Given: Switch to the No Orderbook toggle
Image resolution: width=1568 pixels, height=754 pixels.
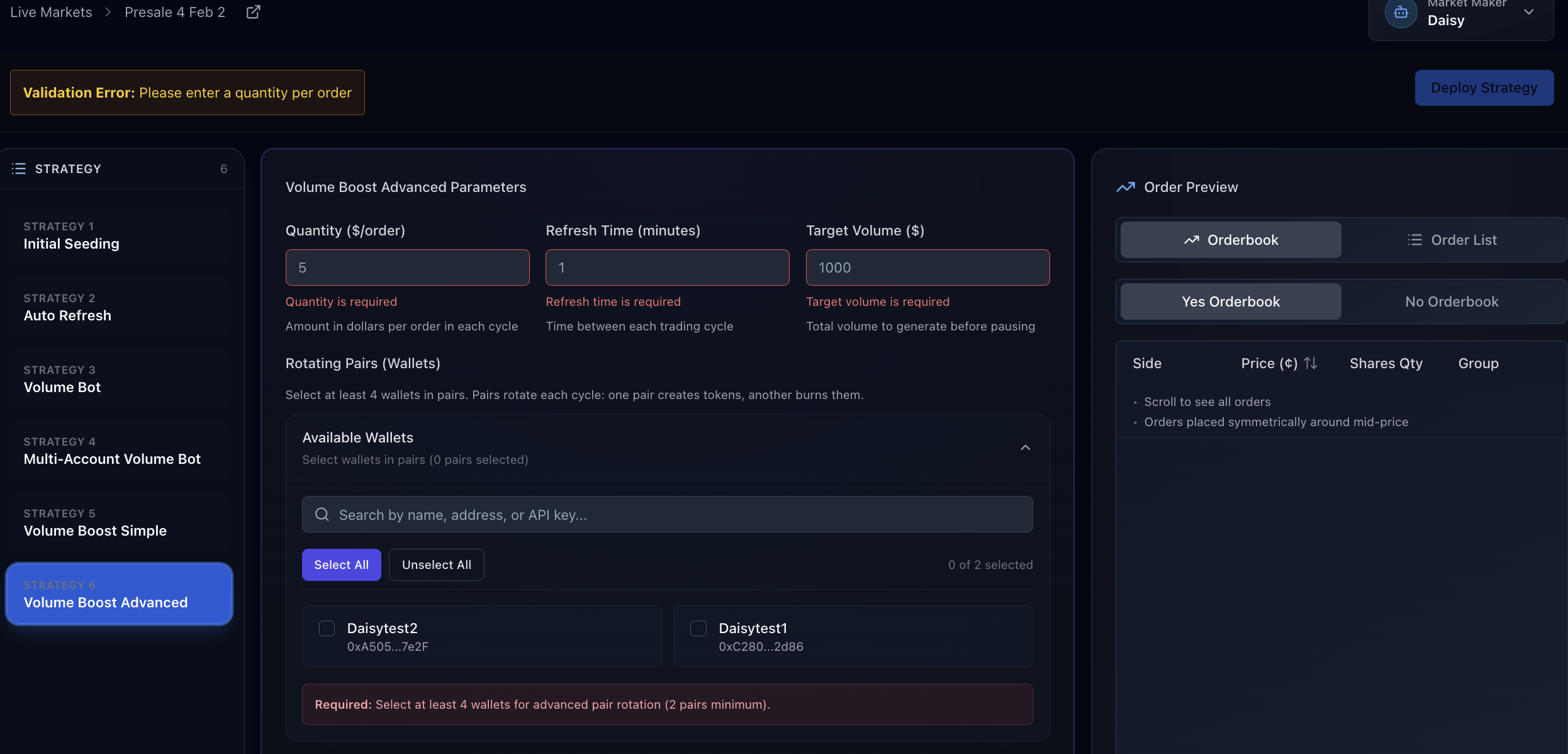Looking at the screenshot, I should click(x=1451, y=301).
